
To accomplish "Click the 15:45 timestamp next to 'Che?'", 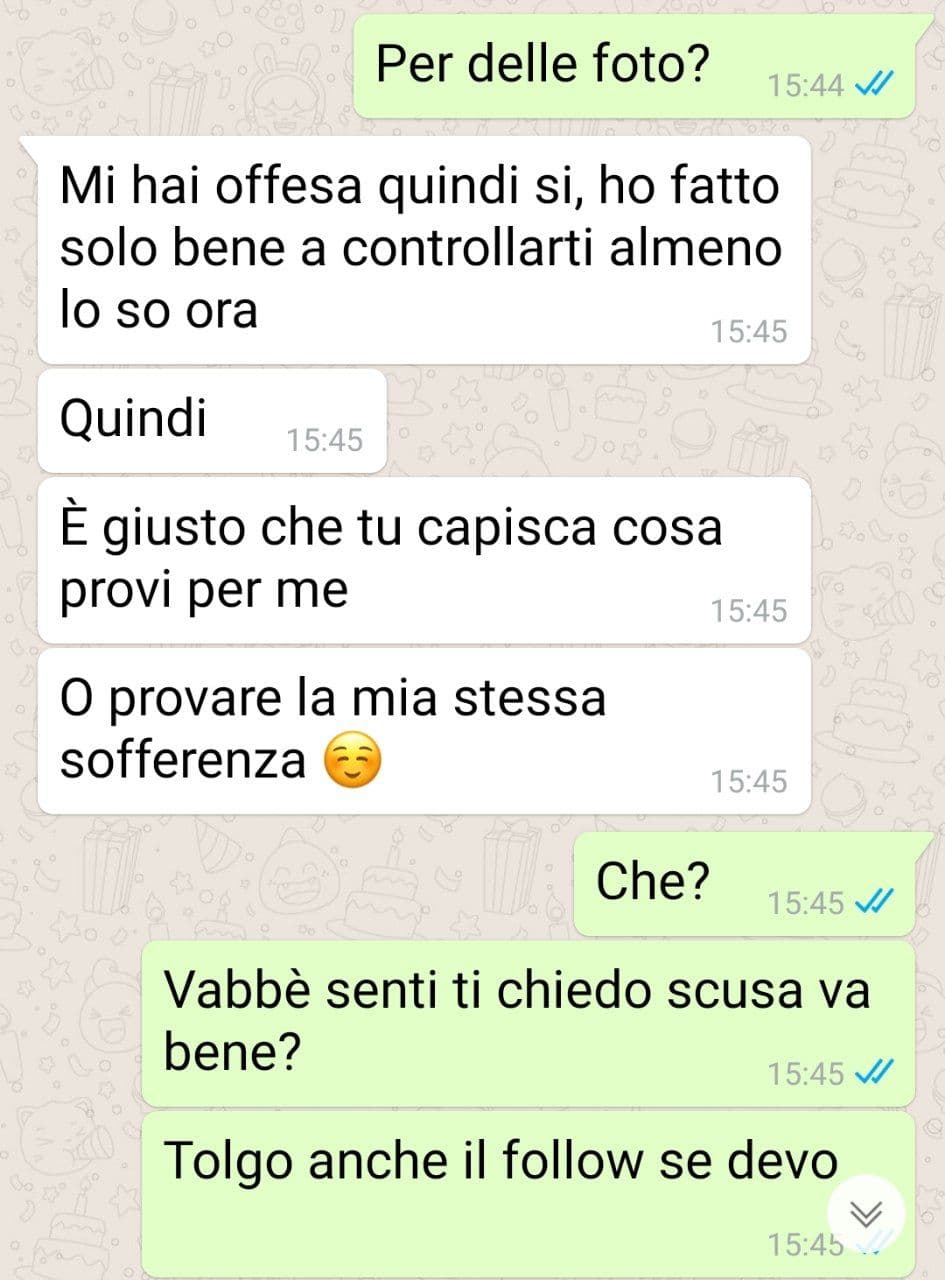I will pyautogui.click(x=806, y=903).
